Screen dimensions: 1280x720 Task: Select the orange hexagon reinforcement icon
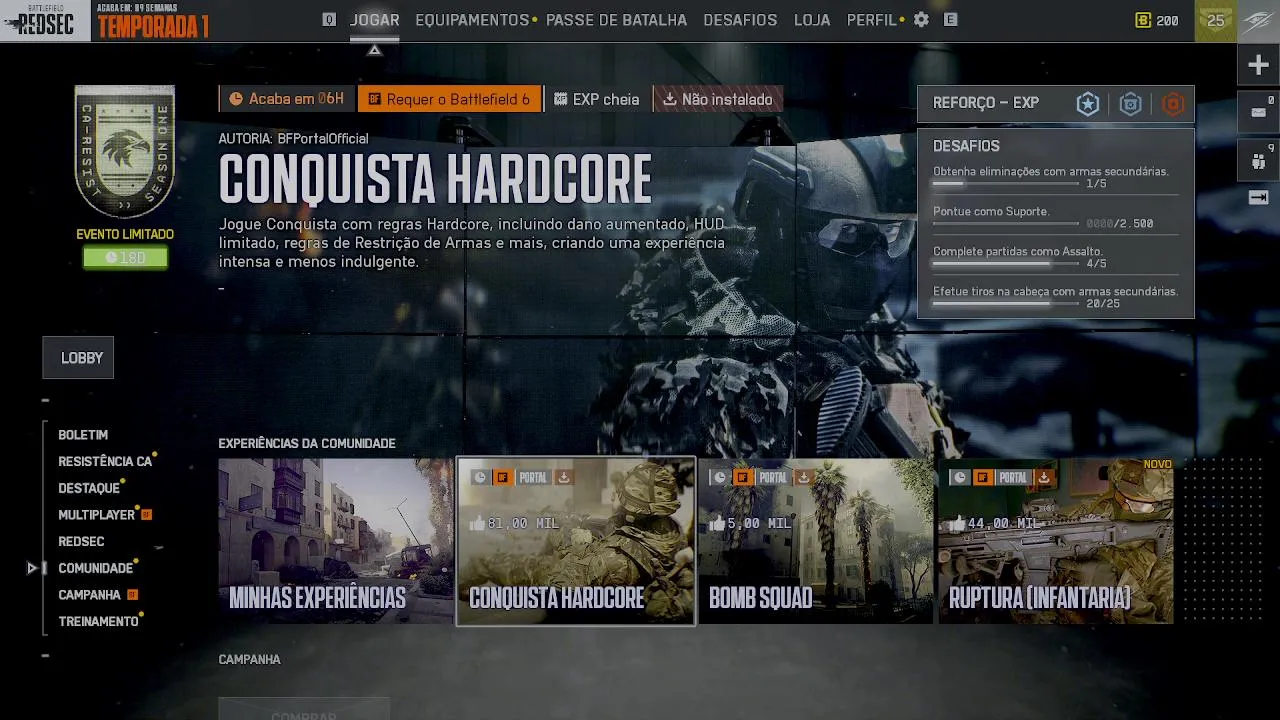pos(1173,104)
